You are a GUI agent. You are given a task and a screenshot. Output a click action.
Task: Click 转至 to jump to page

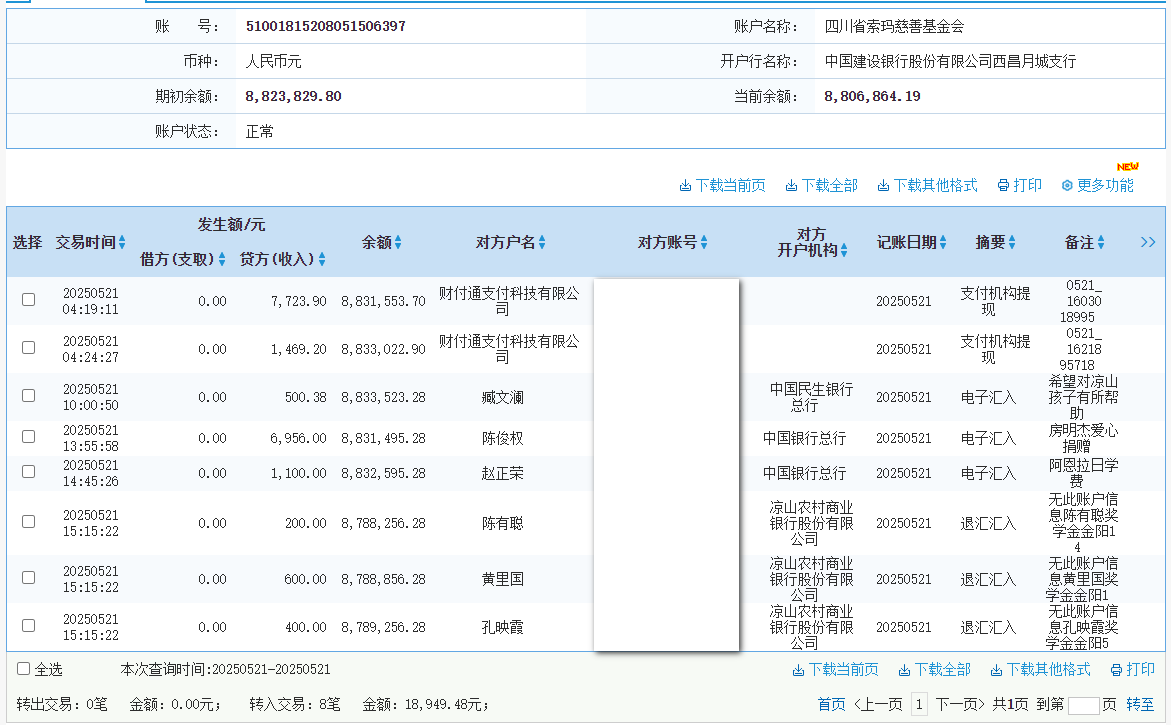pos(1140,704)
